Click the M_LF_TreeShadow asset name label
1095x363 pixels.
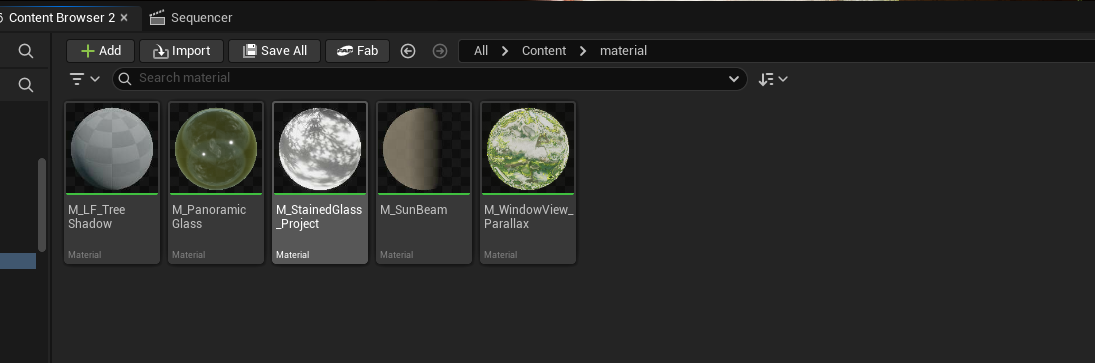tap(96, 216)
